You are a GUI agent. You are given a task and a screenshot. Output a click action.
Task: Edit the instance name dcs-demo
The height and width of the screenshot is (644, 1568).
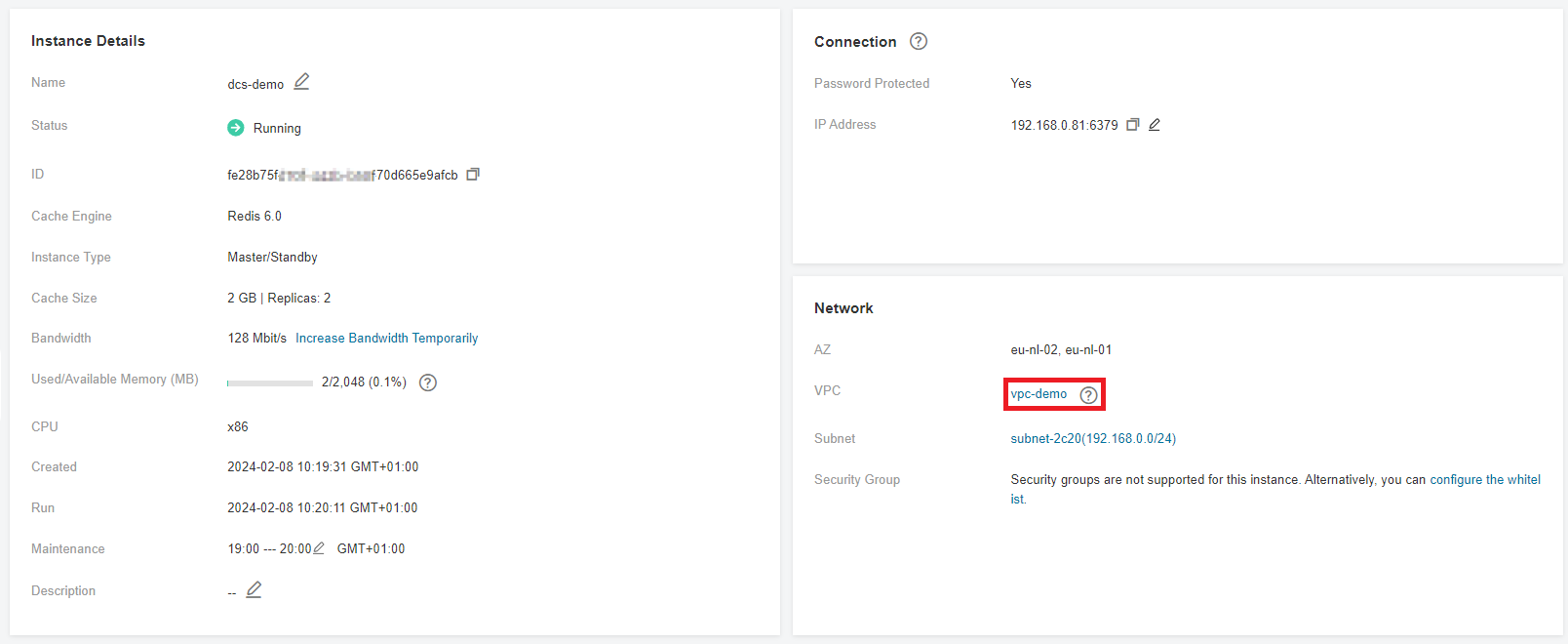pos(302,82)
